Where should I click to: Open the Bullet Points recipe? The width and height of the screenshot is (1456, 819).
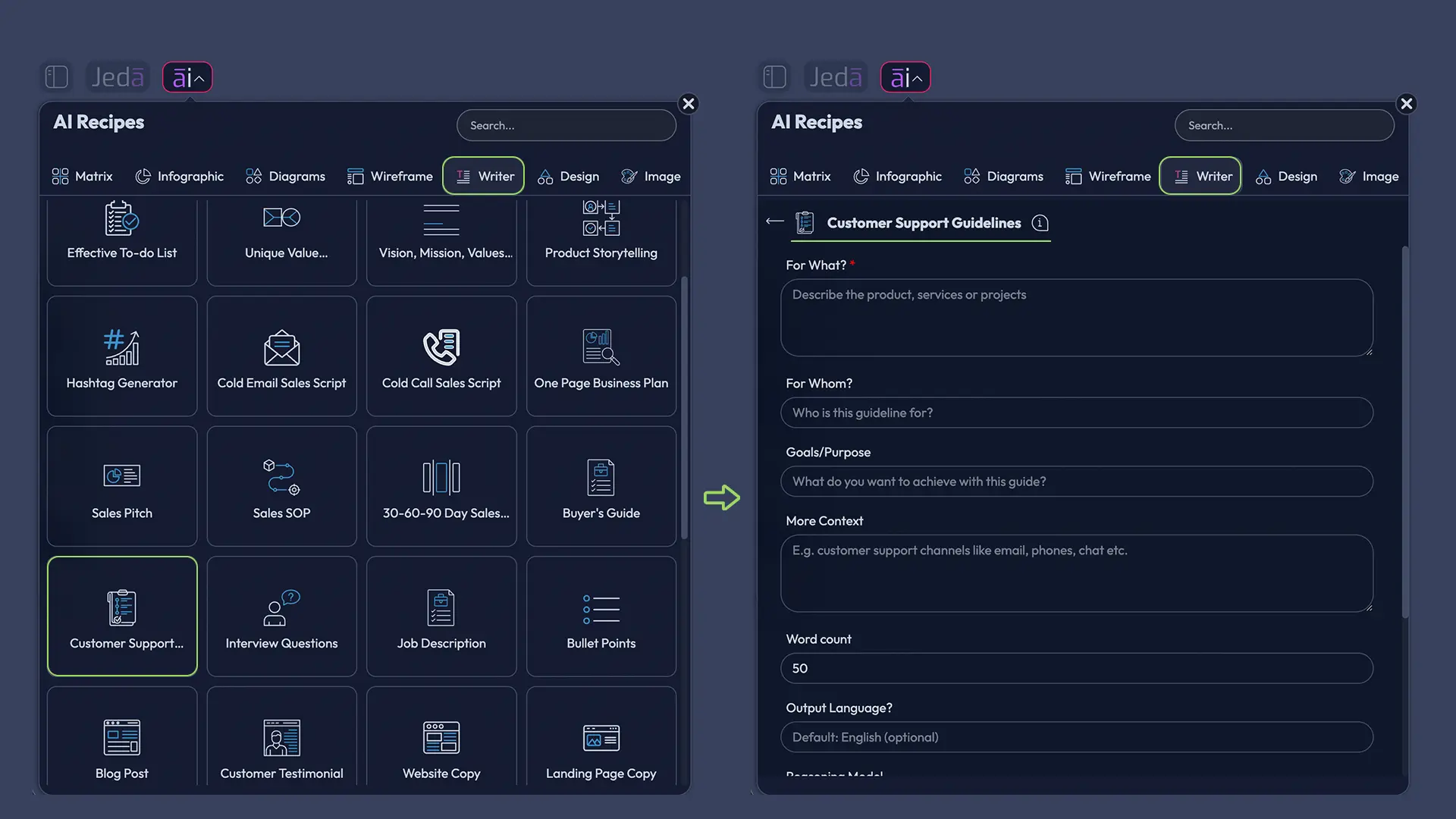click(601, 617)
